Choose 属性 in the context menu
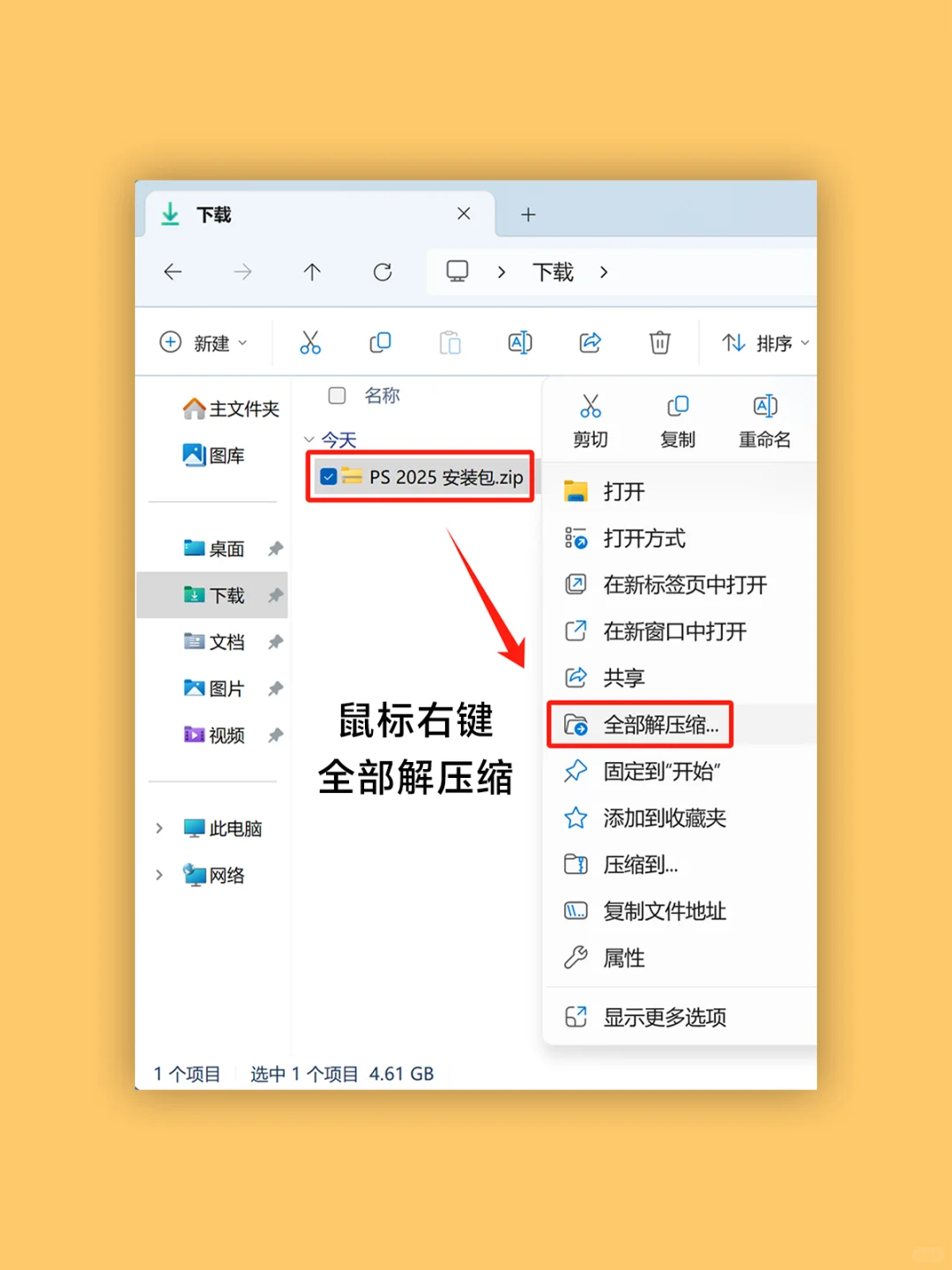Screen dimensions: 952x1270 [x=623, y=959]
